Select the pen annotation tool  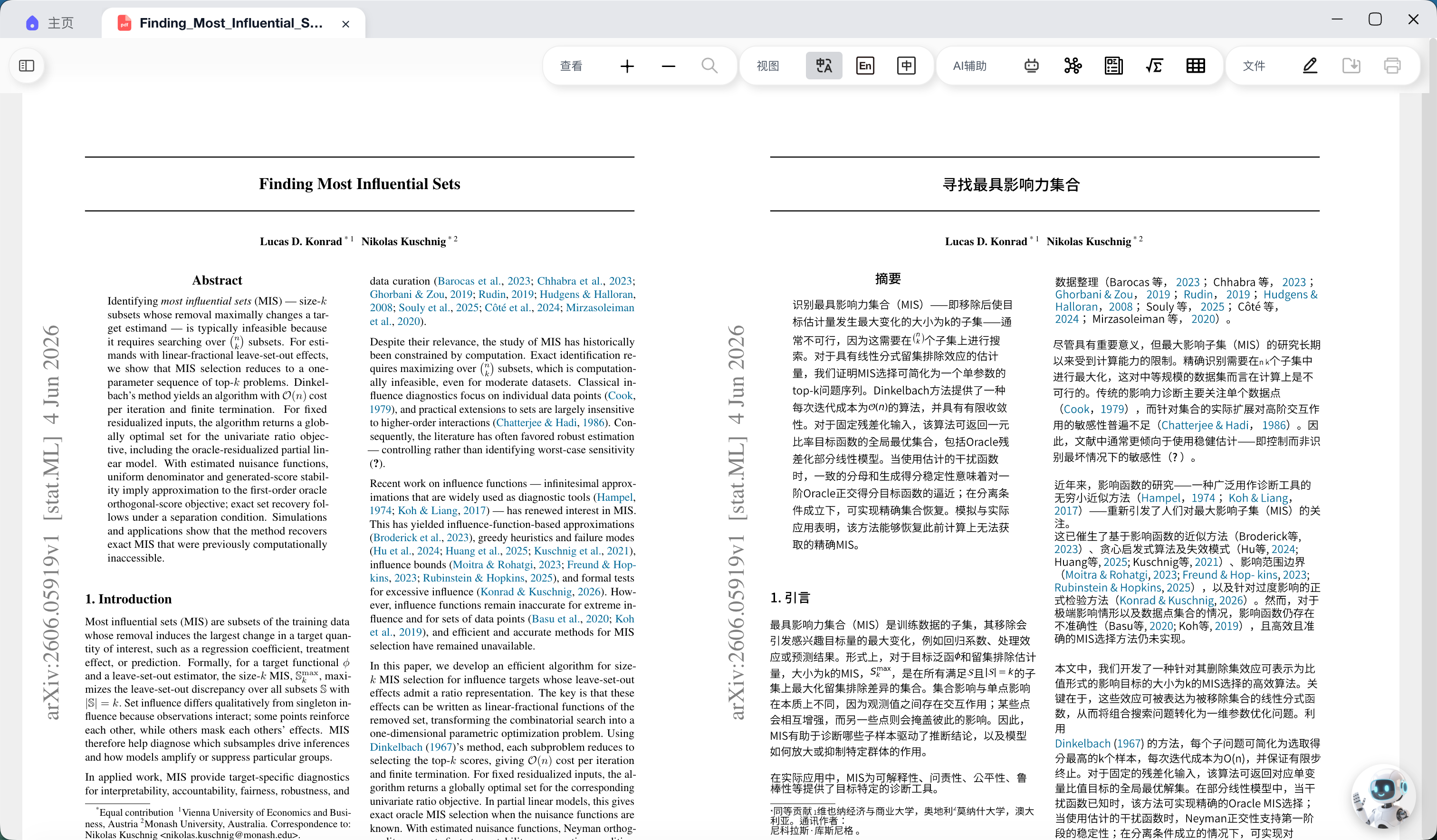coord(1310,66)
